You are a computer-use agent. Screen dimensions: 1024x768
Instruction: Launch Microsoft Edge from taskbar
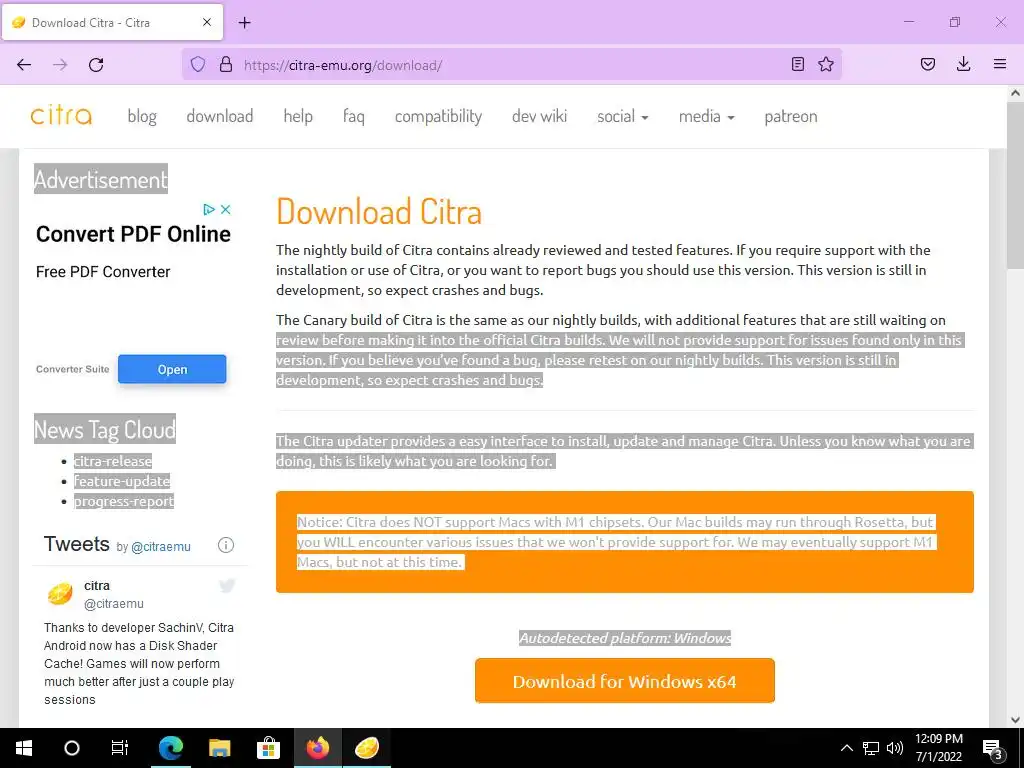(171, 748)
